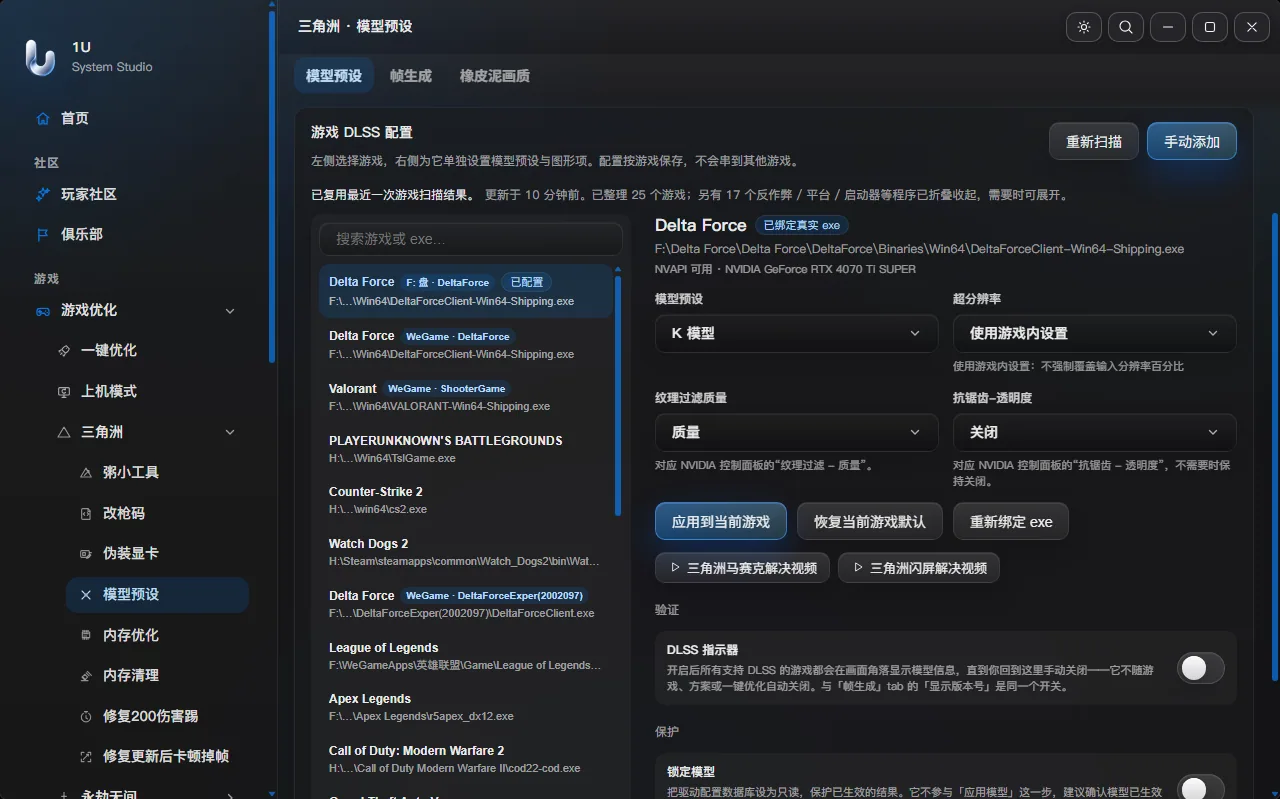Viewport: 1280px width, 799px height.
Task: Switch theme with the sun icon
Action: click(x=1084, y=27)
